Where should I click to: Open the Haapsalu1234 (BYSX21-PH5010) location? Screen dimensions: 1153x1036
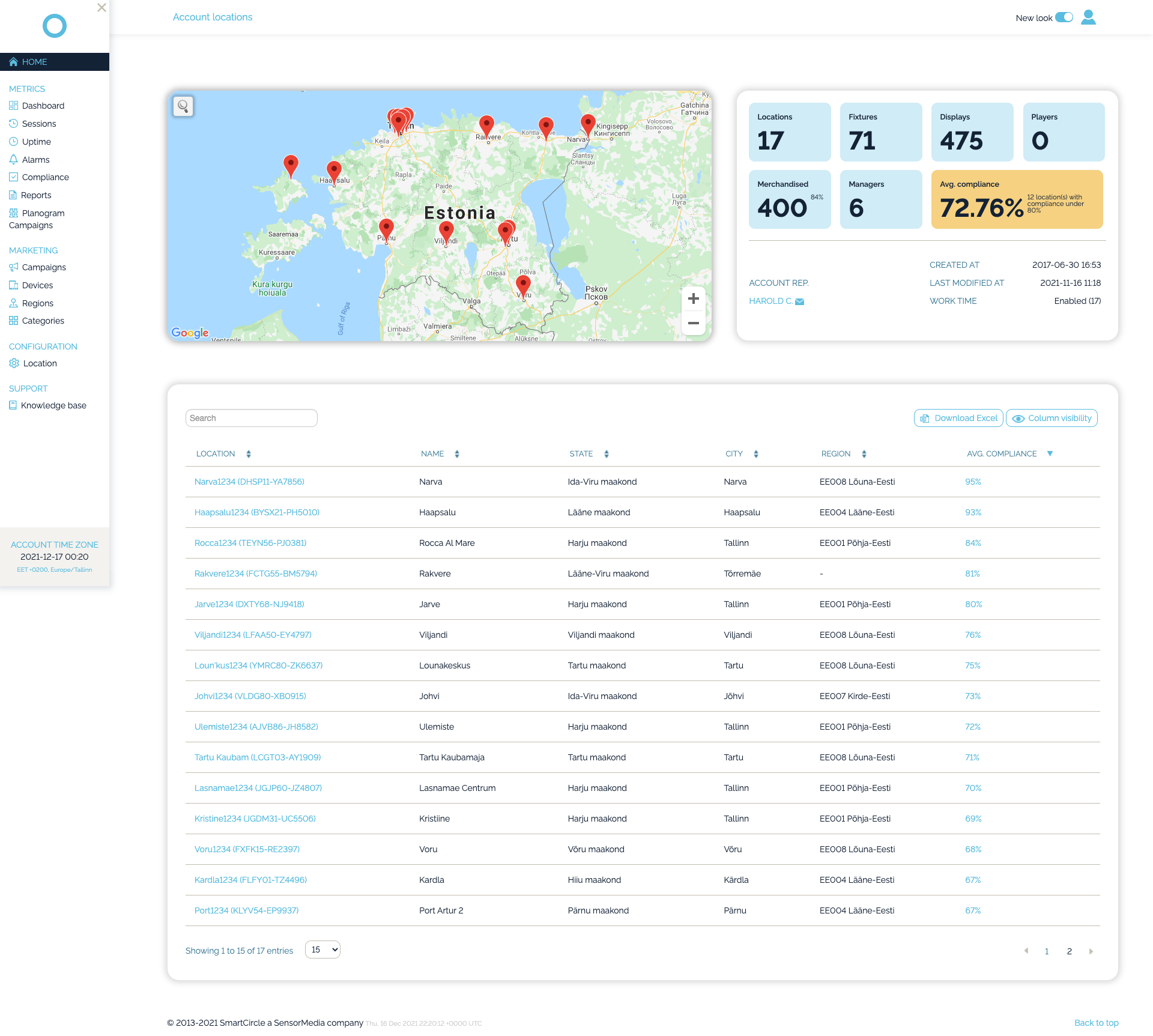(x=257, y=512)
